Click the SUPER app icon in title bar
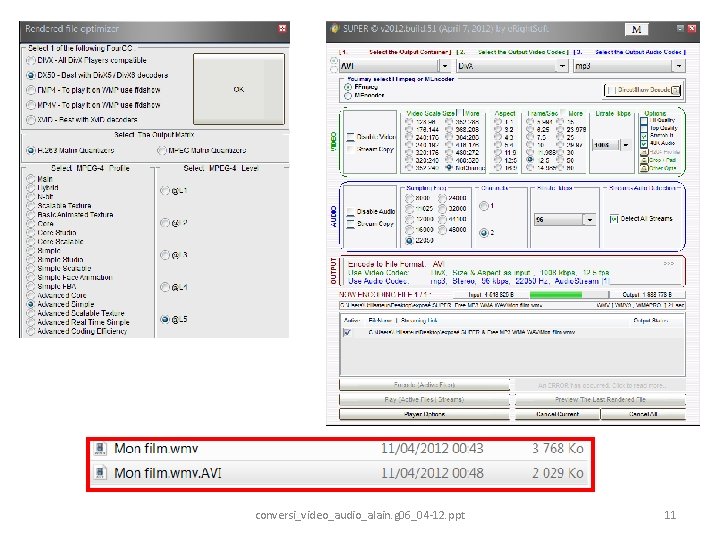 335,28
